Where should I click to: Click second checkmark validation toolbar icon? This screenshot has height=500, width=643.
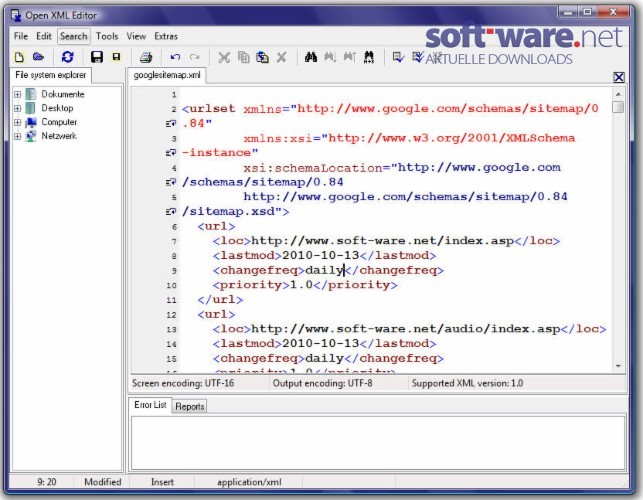tap(418, 57)
